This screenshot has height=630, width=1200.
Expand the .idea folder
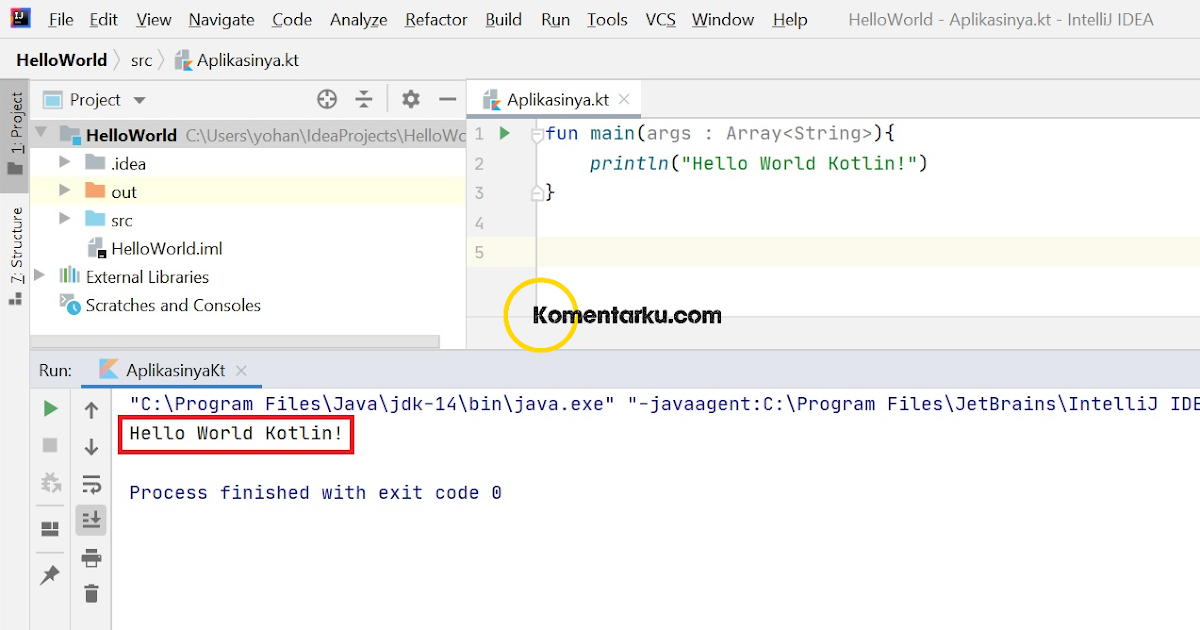(65, 162)
